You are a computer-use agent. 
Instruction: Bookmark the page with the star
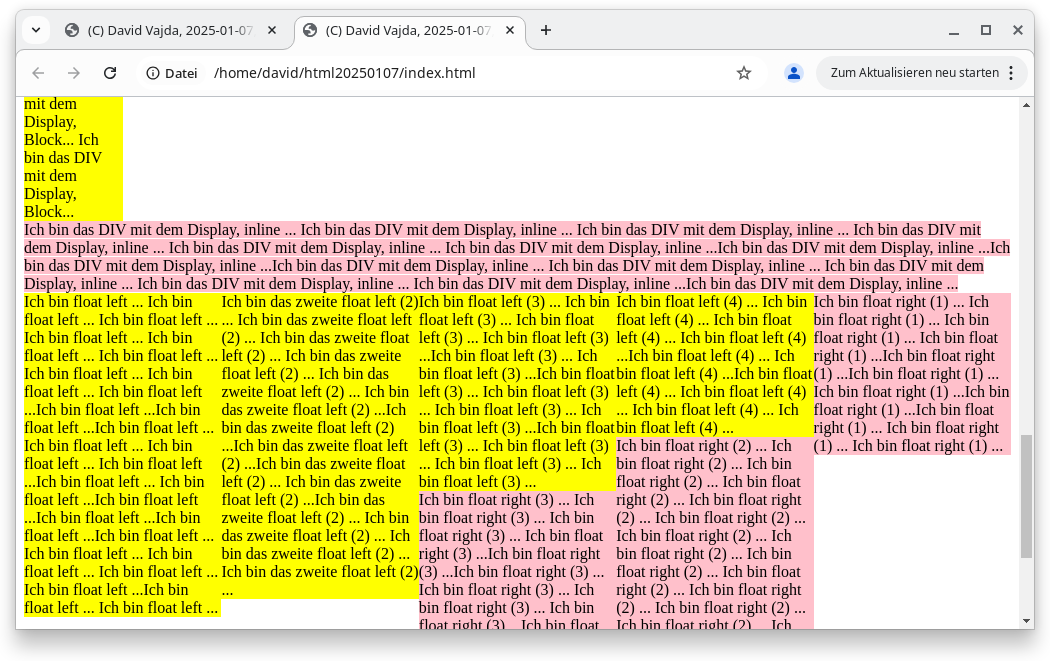pos(743,72)
